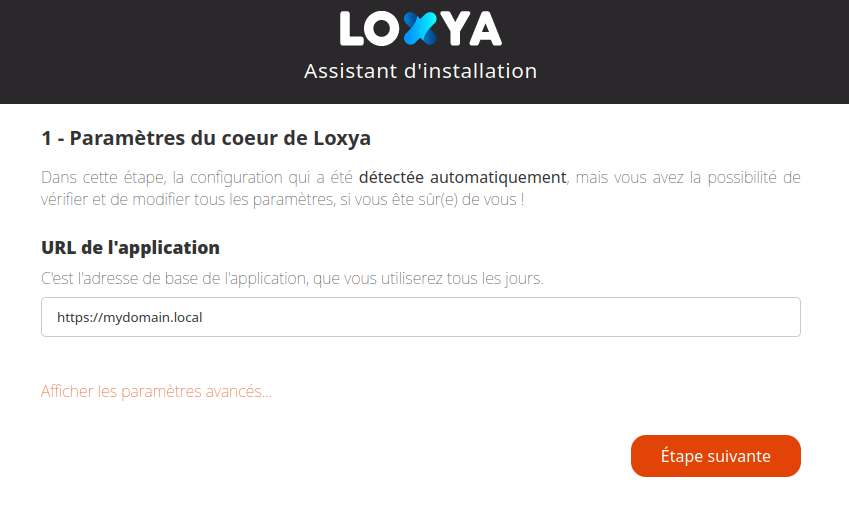This screenshot has width=849, height=519.
Task: Click the white "LO" letters of logo
Action: tap(372, 29)
